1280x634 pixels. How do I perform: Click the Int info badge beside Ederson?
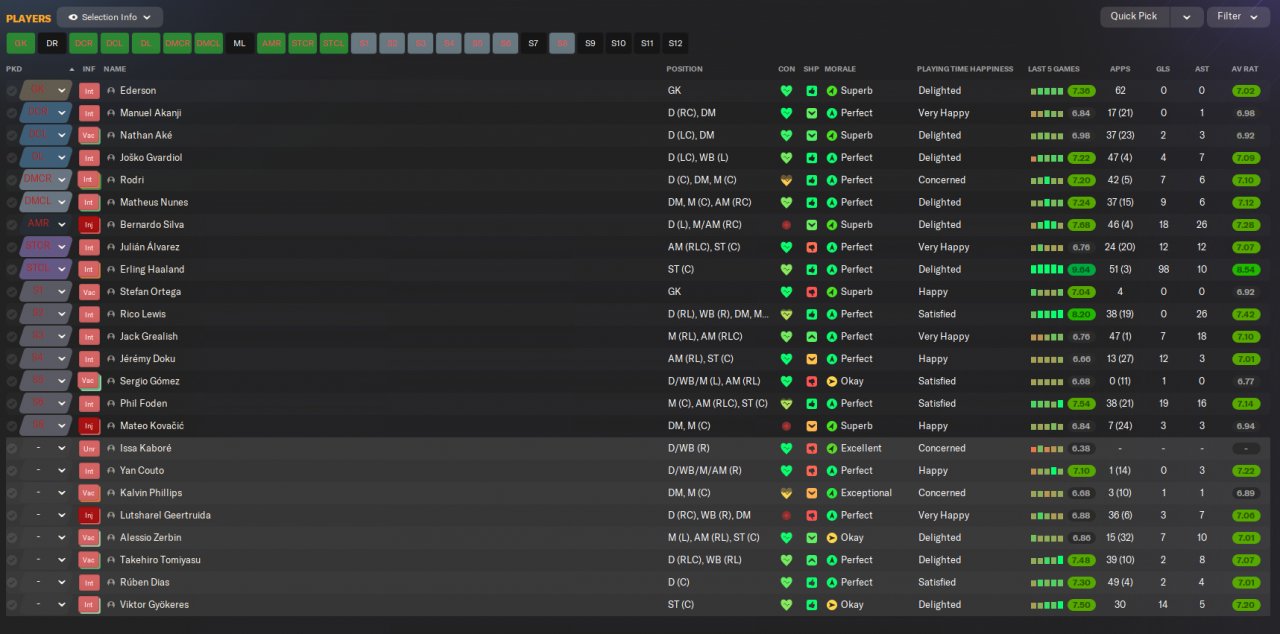click(x=89, y=90)
